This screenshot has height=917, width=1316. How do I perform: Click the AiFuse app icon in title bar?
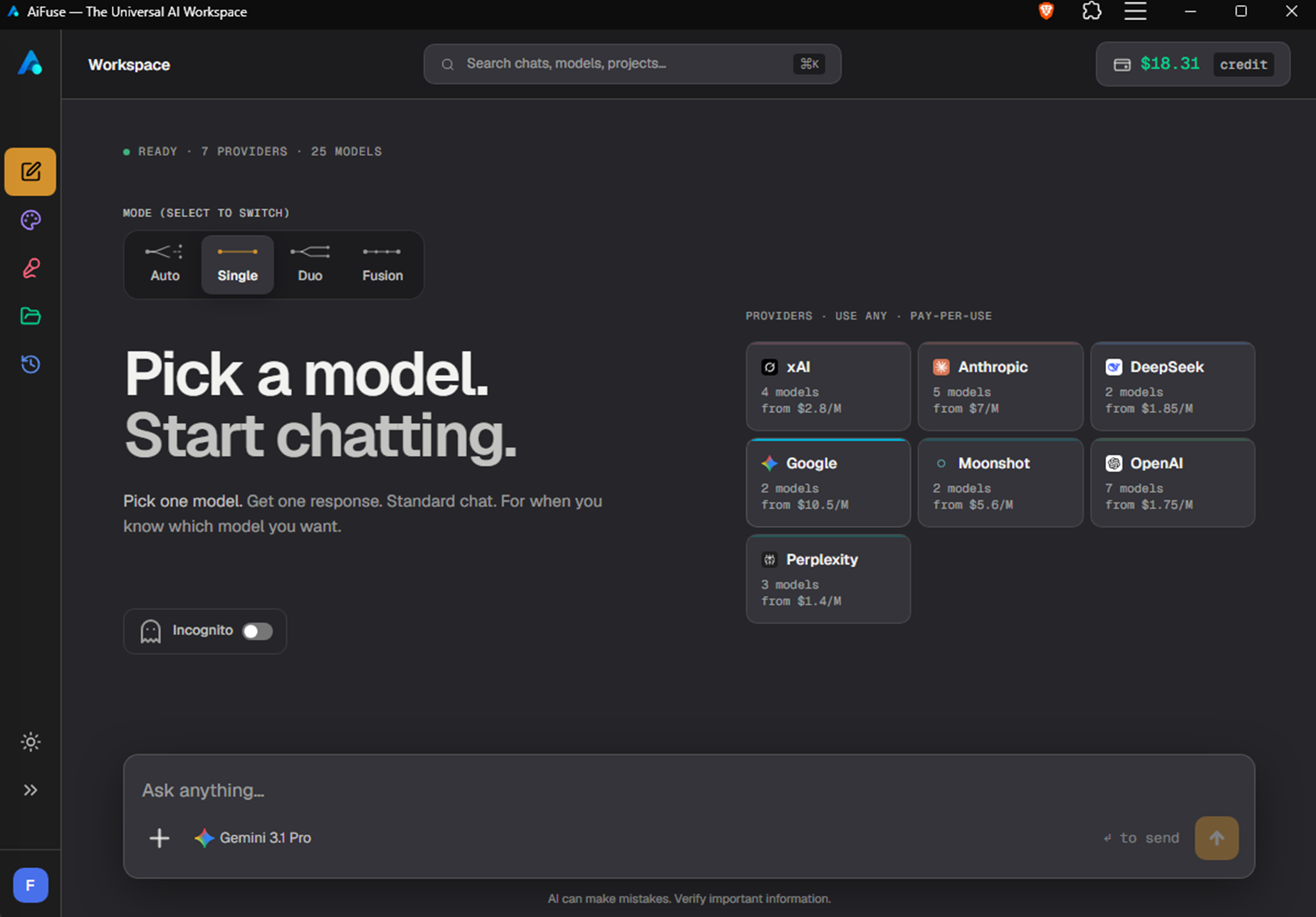tap(13, 11)
